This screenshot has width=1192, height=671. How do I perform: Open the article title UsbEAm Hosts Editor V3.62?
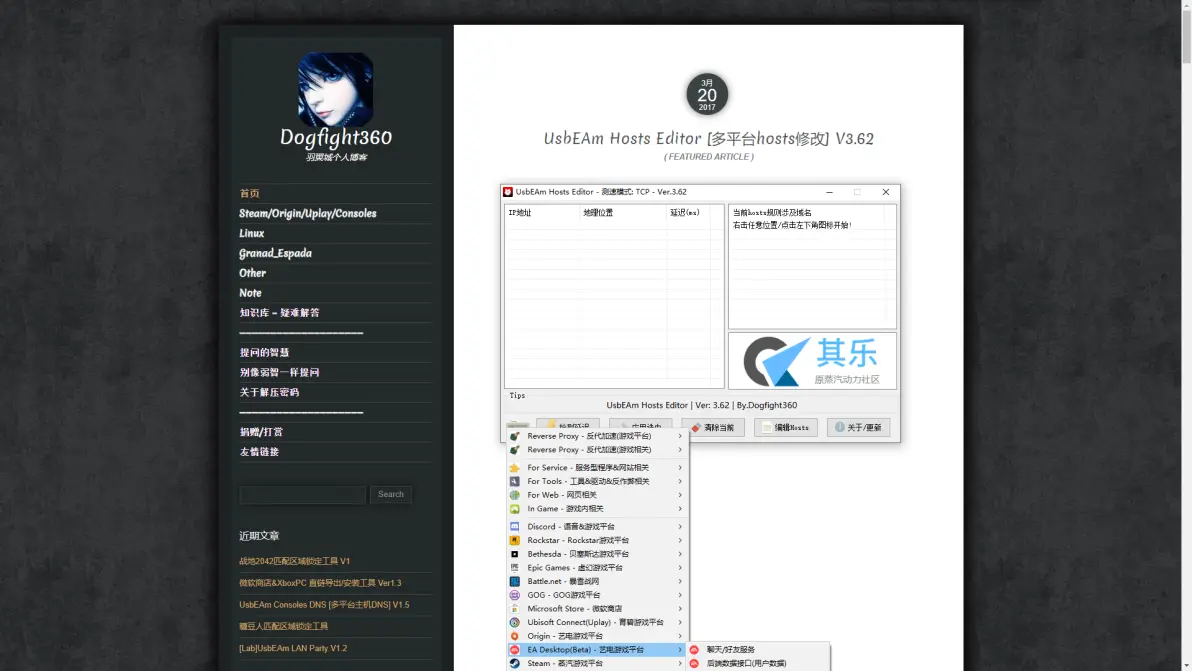point(709,139)
